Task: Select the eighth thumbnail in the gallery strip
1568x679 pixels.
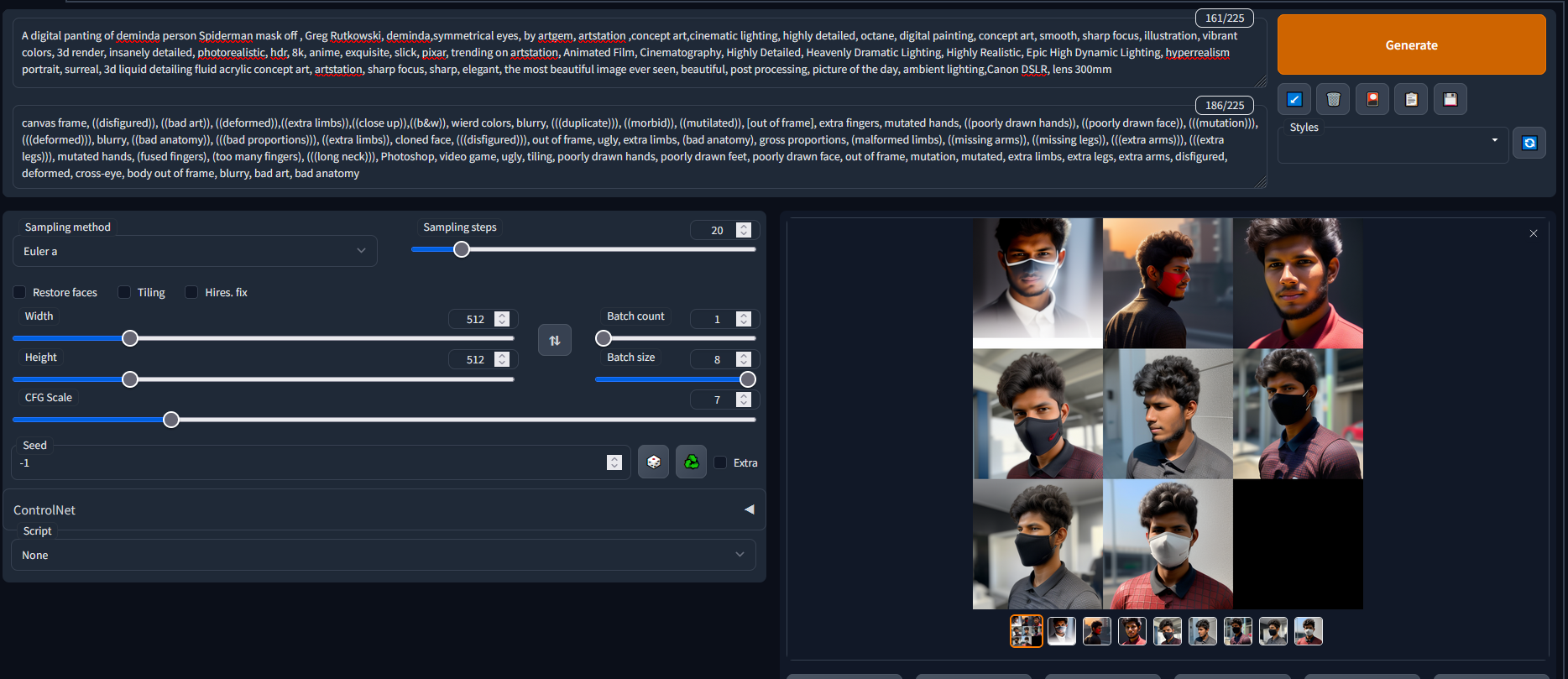Action: pyautogui.click(x=1273, y=631)
